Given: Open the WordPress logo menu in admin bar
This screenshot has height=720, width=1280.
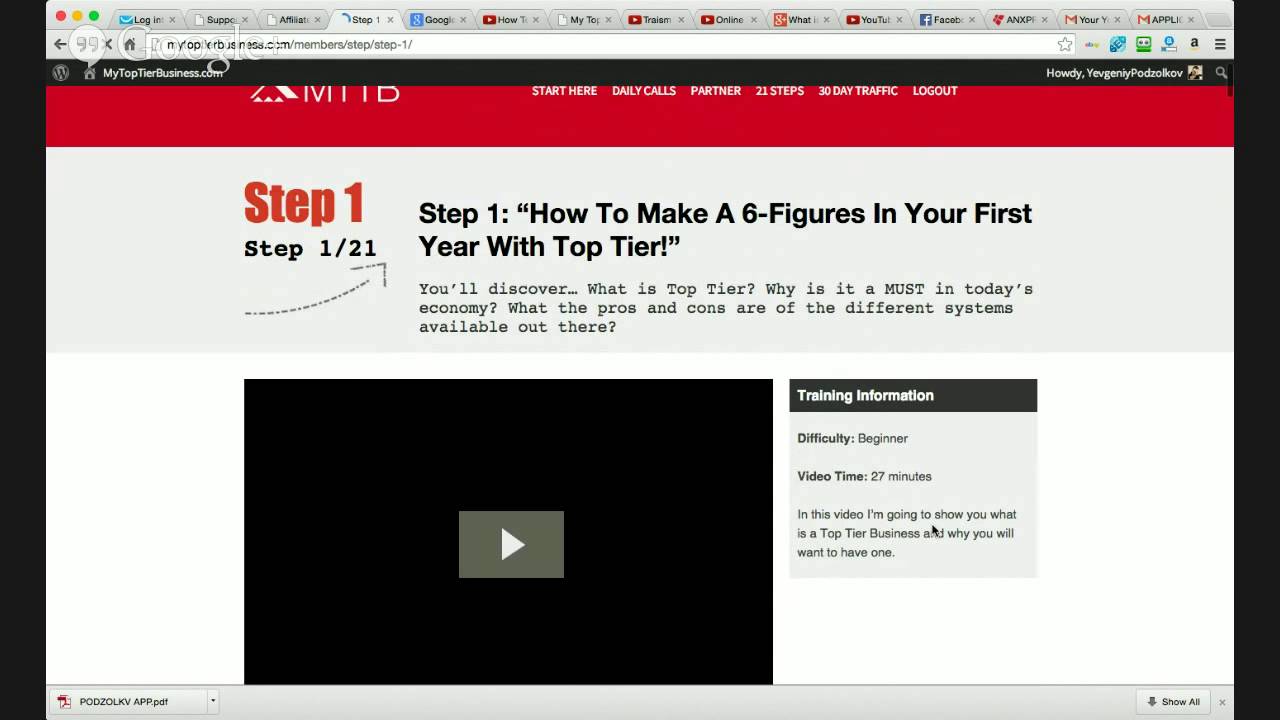Looking at the screenshot, I should click(61, 73).
